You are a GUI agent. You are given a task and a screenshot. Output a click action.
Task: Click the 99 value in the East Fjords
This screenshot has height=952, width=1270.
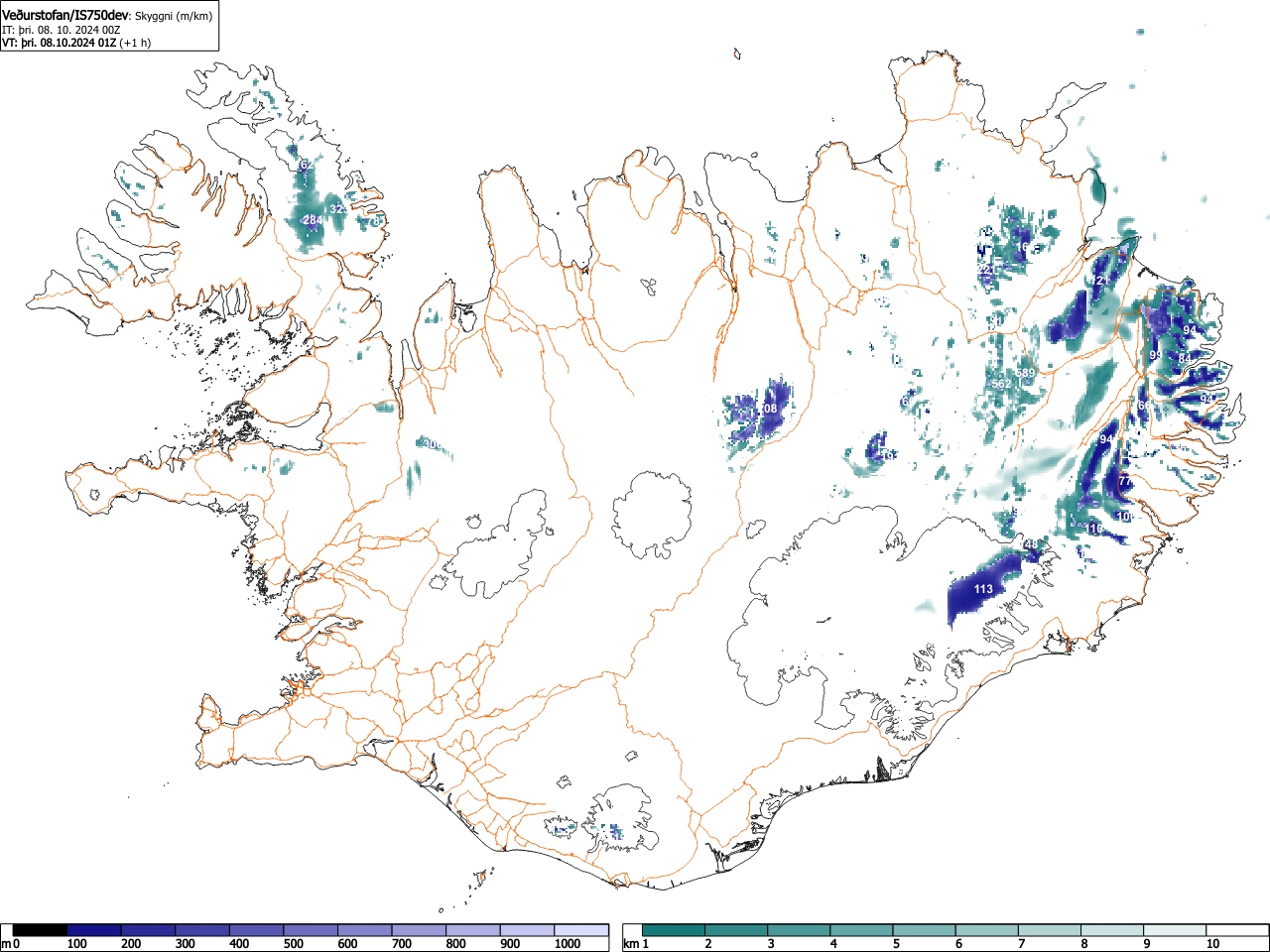(x=1155, y=355)
